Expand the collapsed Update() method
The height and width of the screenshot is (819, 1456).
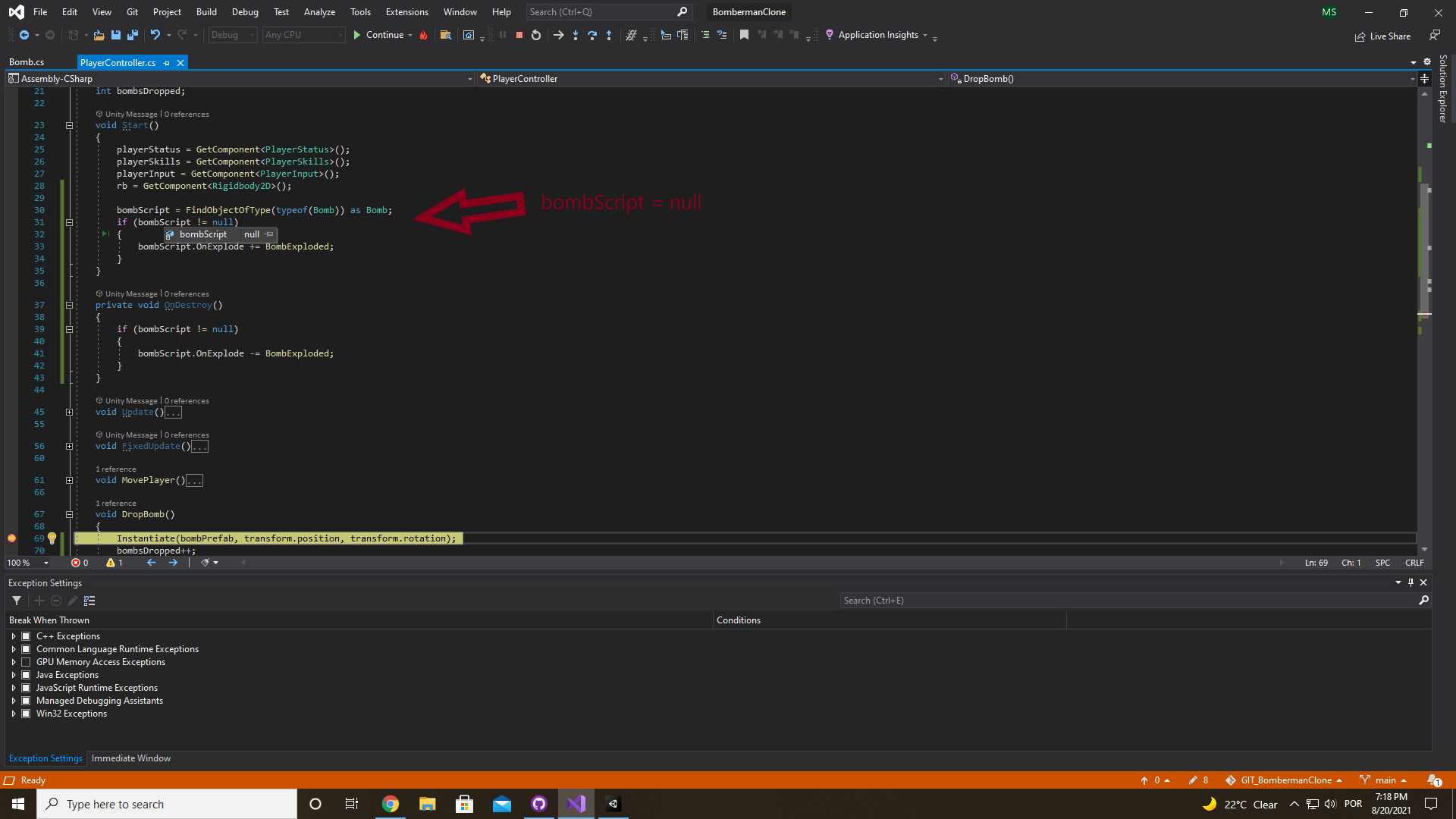[69, 413]
